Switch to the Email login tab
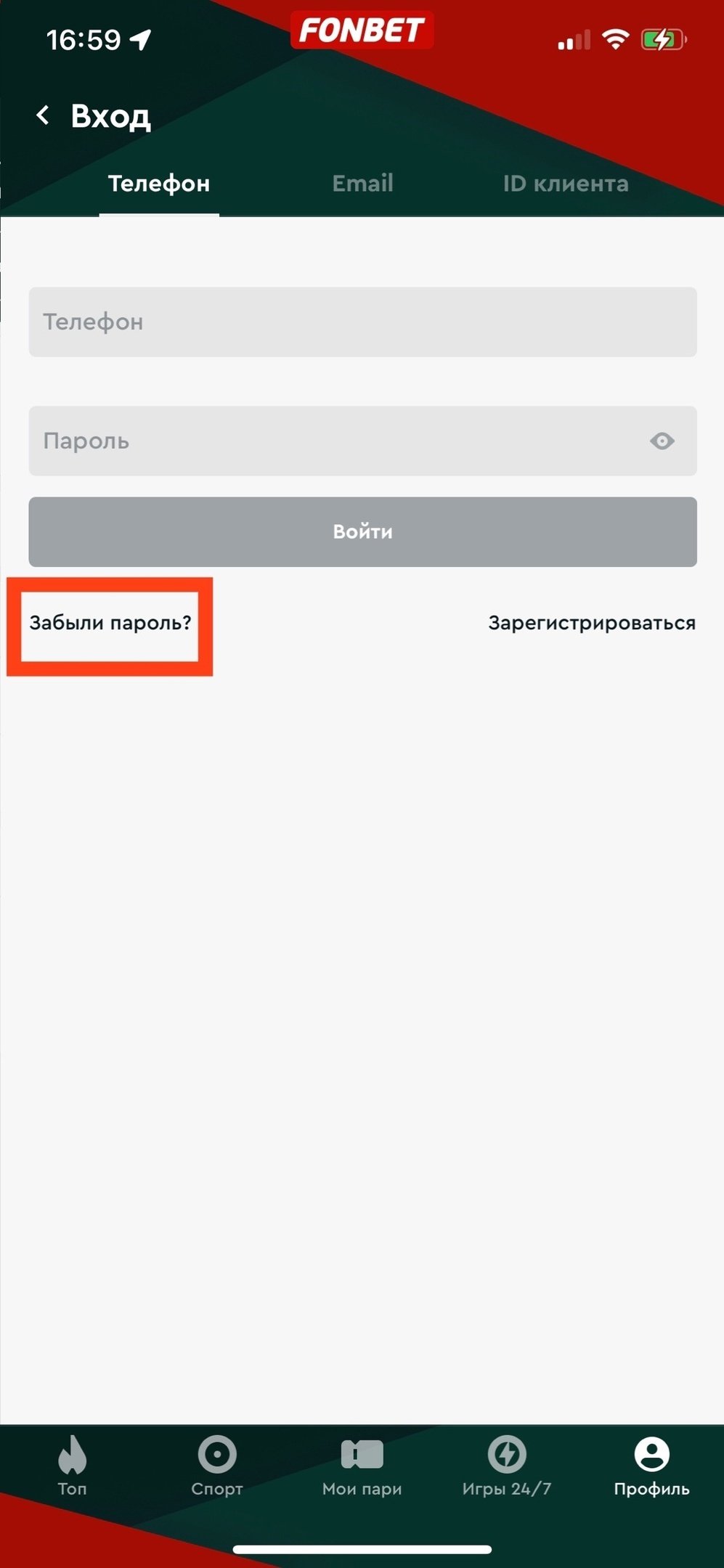Image resolution: width=724 pixels, height=1568 pixels. click(x=362, y=183)
